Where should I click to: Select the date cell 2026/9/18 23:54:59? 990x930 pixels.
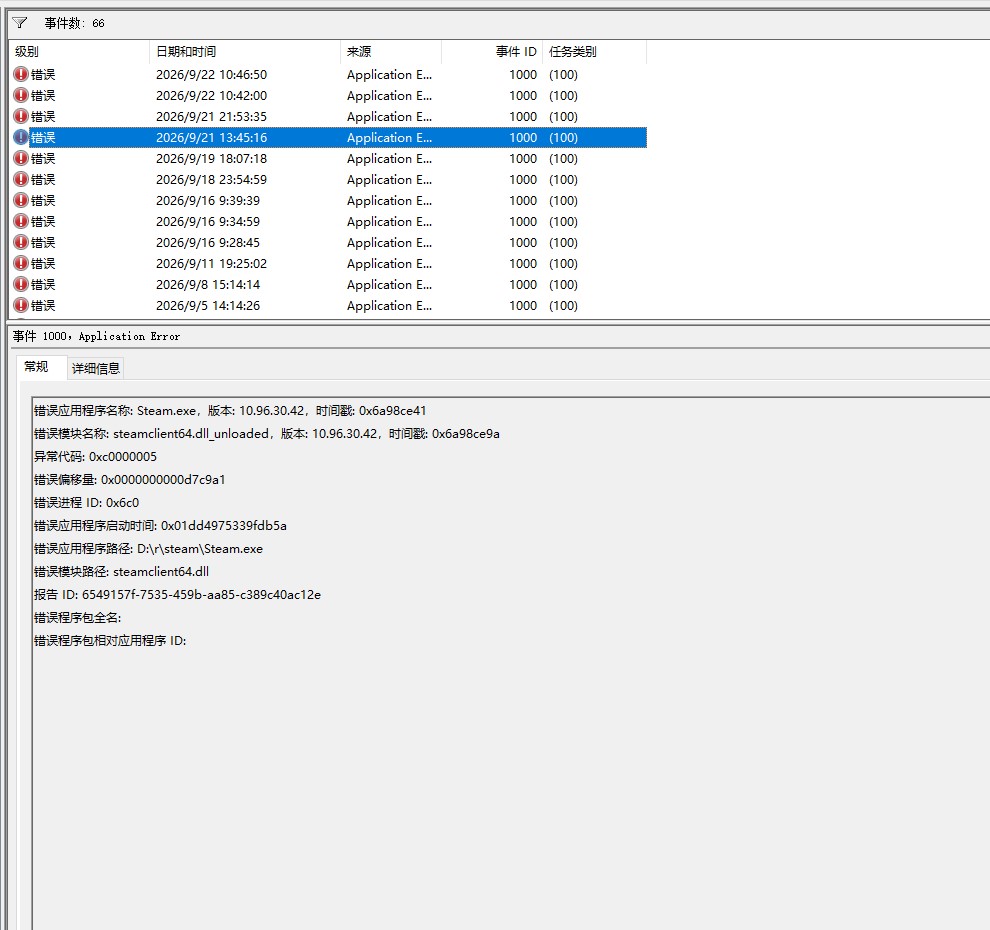click(212, 179)
